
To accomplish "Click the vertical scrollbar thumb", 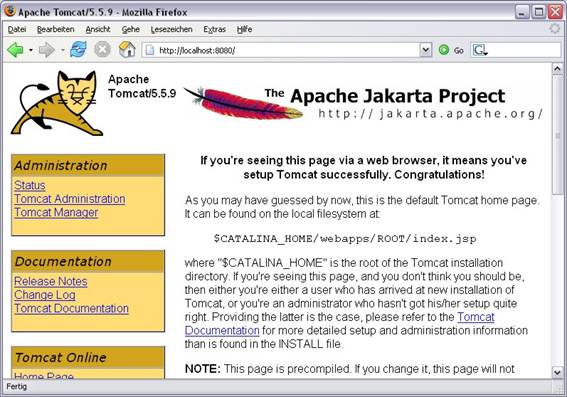I will (557, 135).
